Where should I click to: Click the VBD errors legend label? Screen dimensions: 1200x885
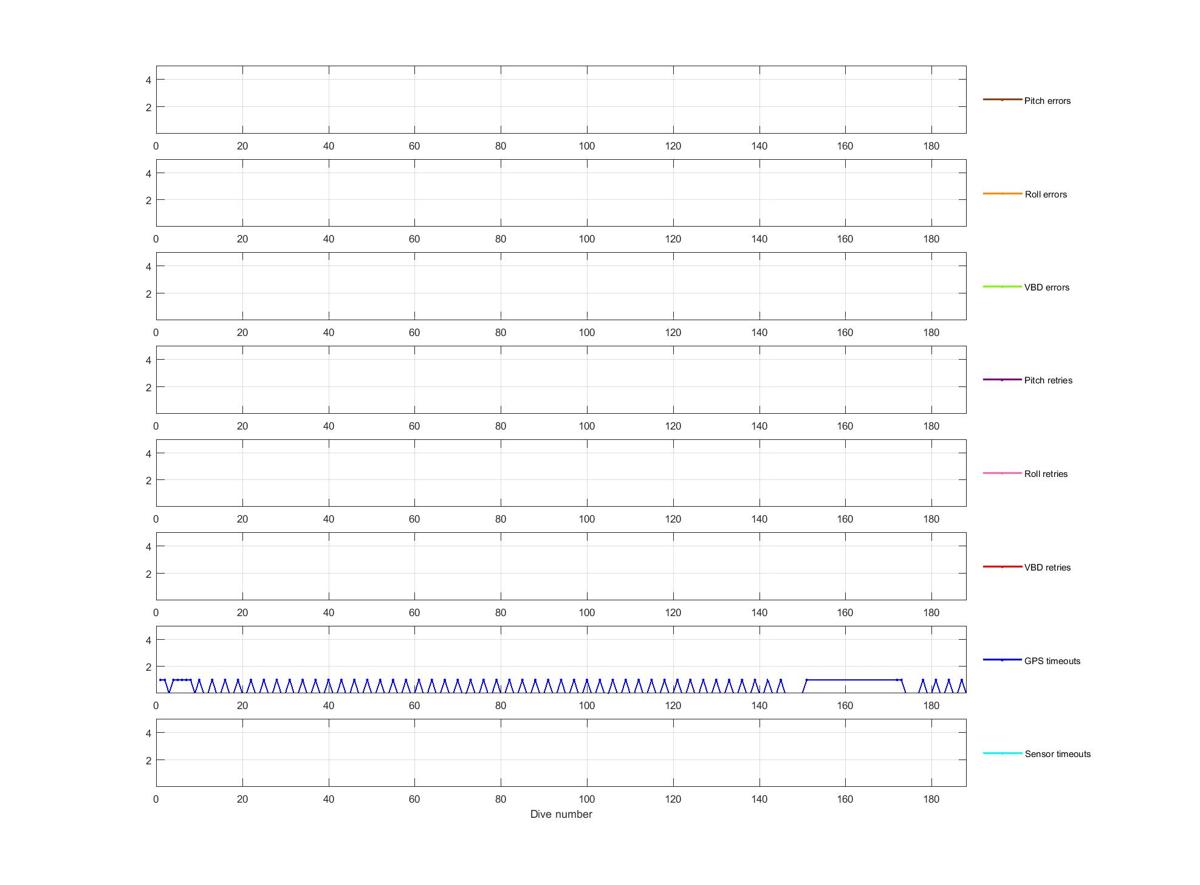(x=1047, y=288)
